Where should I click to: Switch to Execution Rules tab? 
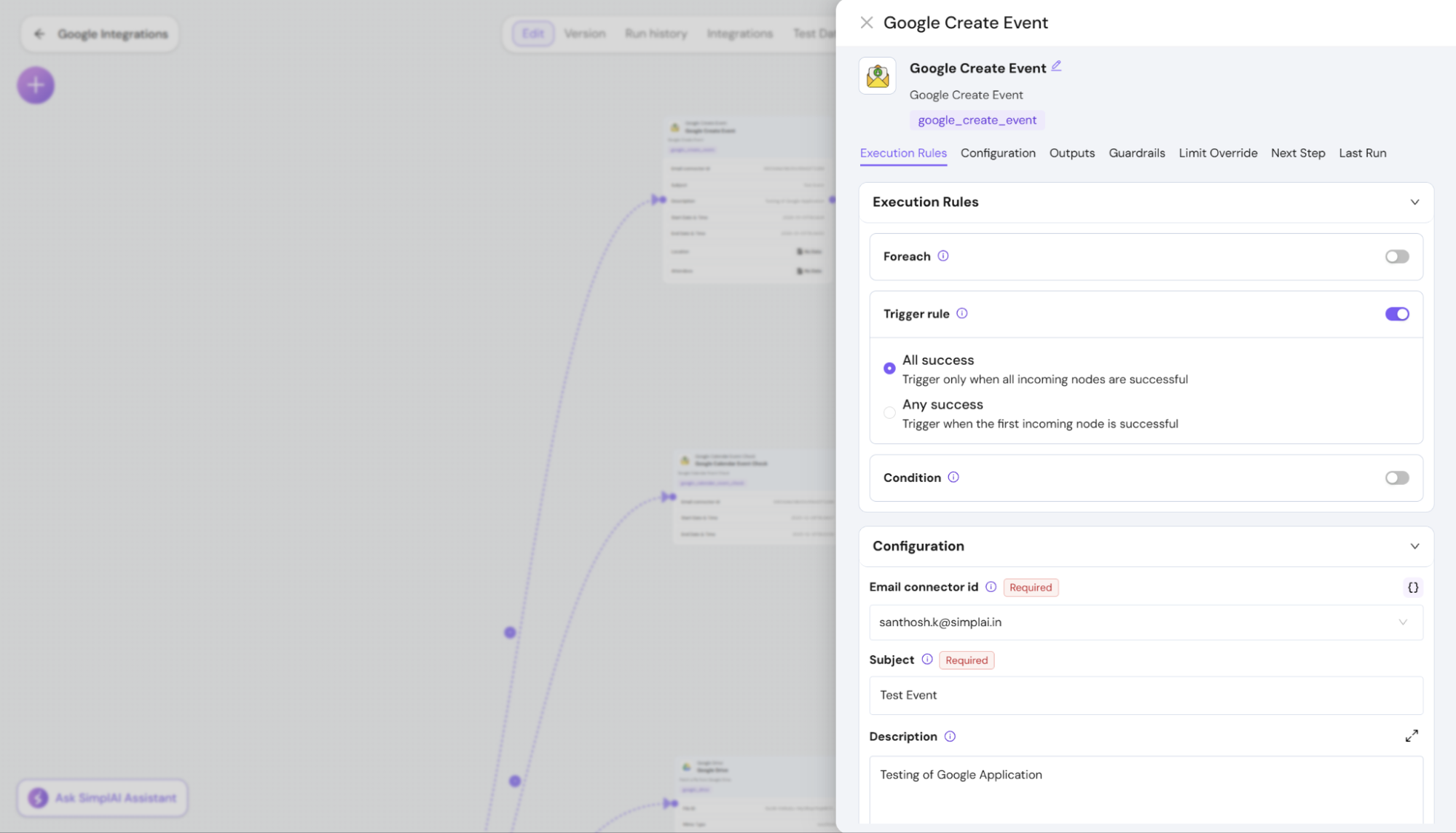(903, 153)
